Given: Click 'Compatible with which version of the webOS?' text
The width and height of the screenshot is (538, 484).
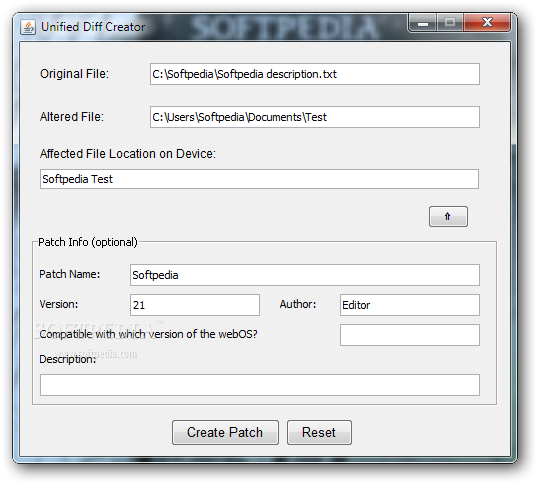Looking at the screenshot, I should coord(148,334).
